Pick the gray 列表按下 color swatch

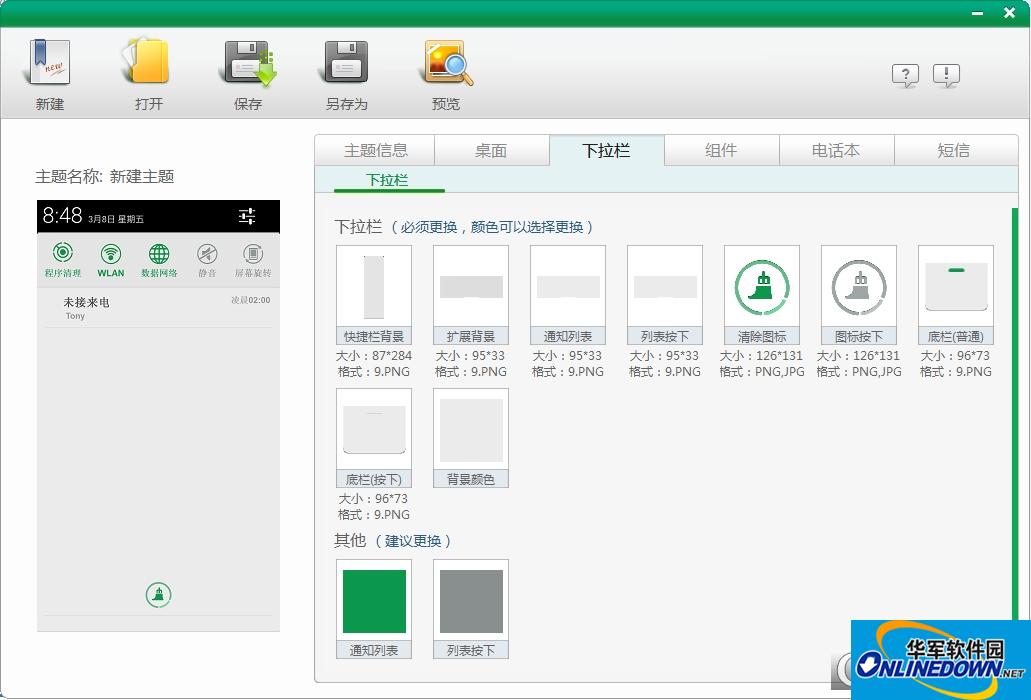[x=471, y=609]
